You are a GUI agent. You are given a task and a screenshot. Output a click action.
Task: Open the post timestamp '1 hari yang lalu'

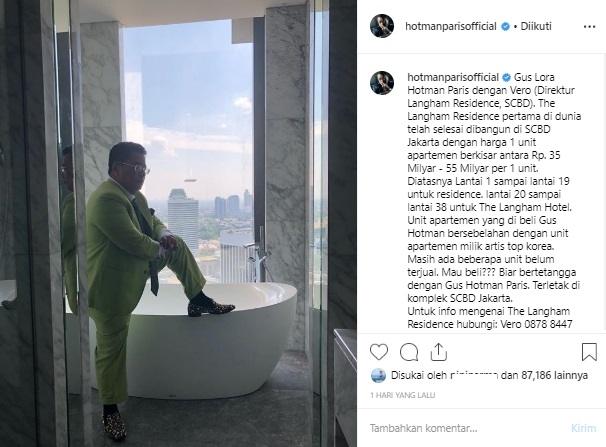[x=403, y=395]
